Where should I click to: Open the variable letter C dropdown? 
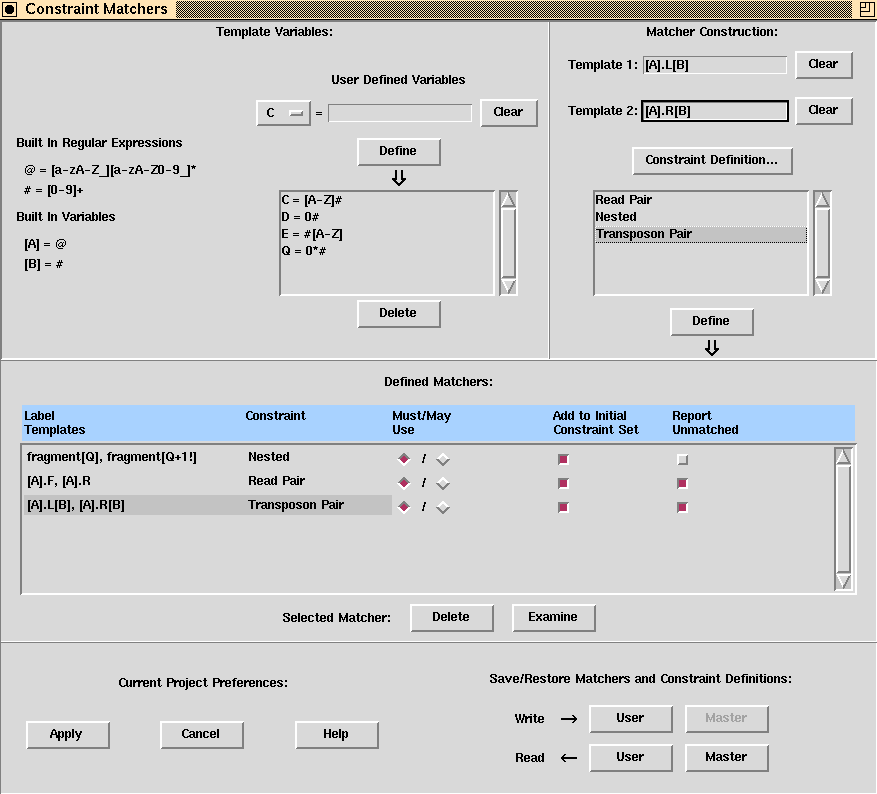[283, 113]
